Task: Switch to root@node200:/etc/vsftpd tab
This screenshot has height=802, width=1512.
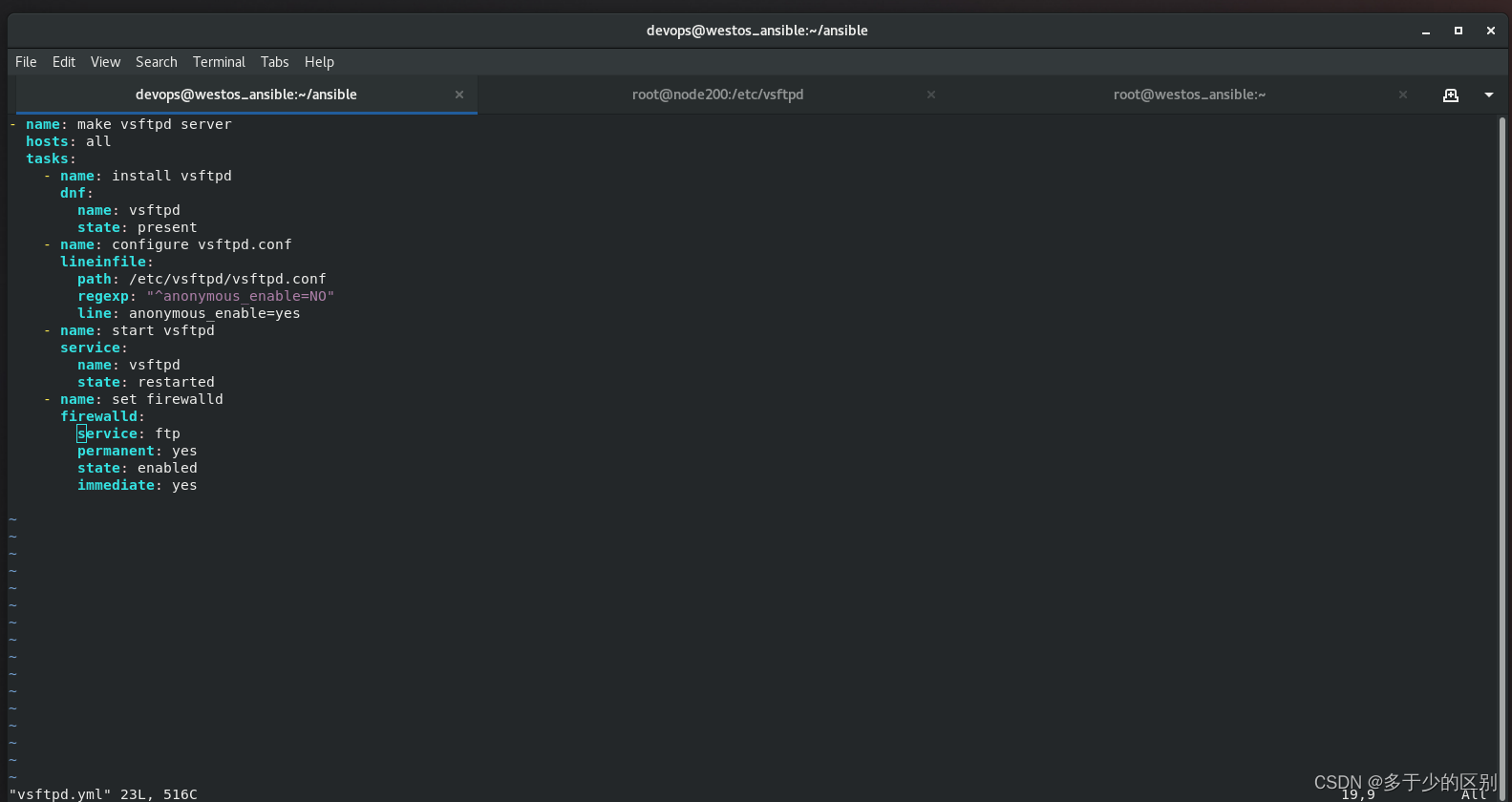Action: click(x=717, y=95)
